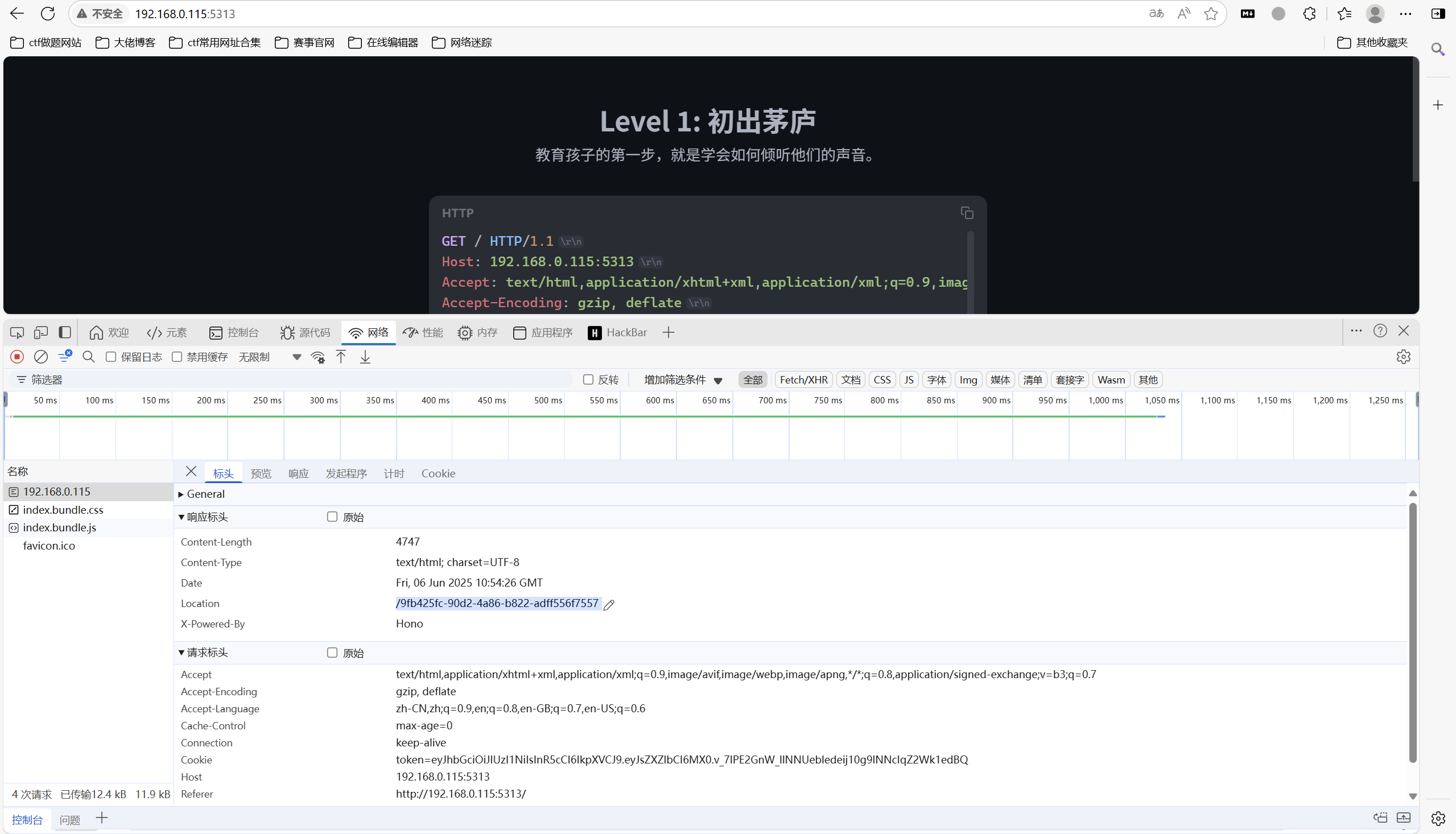Copy the HTTP request code block
Image resolution: width=1456 pixels, height=834 pixels.
[967, 213]
